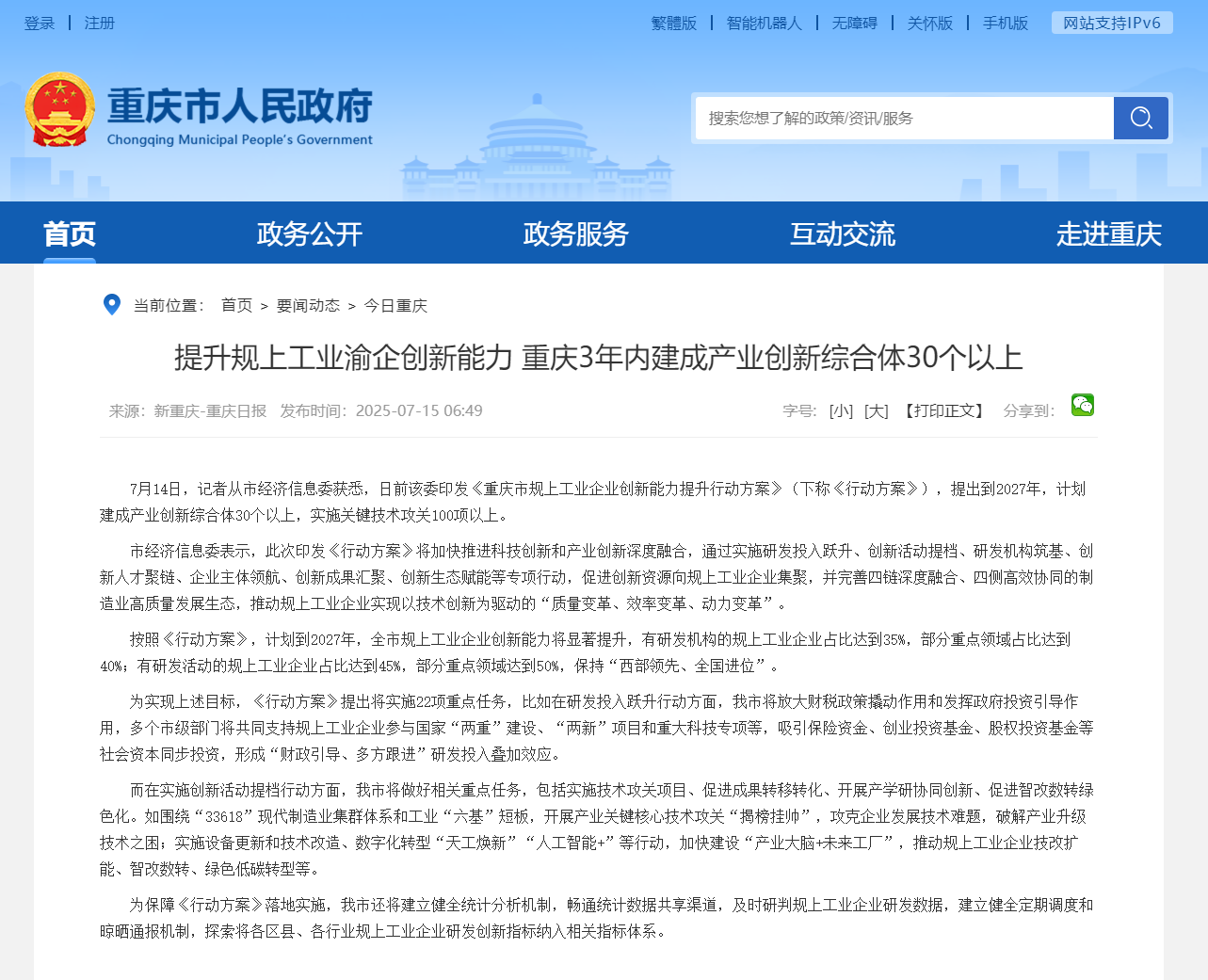Click 【打印正文】 print button

tap(944, 410)
